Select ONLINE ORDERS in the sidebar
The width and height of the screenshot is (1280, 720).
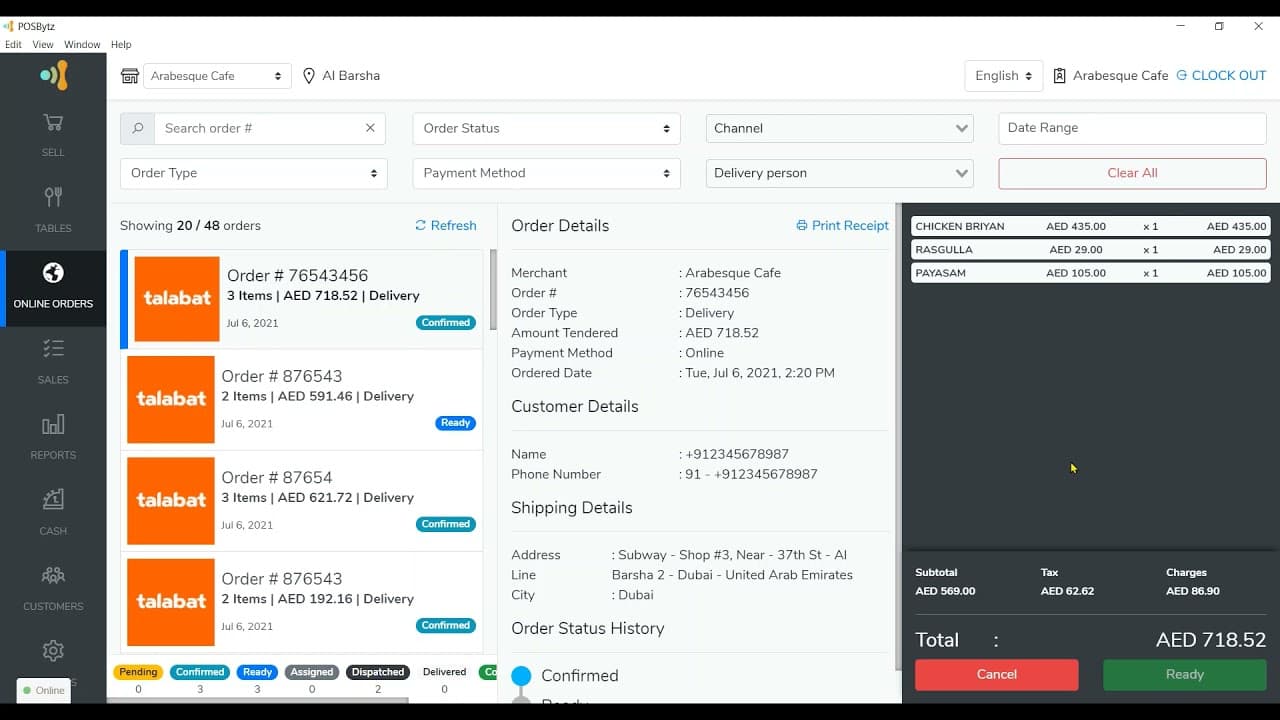(53, 287)
